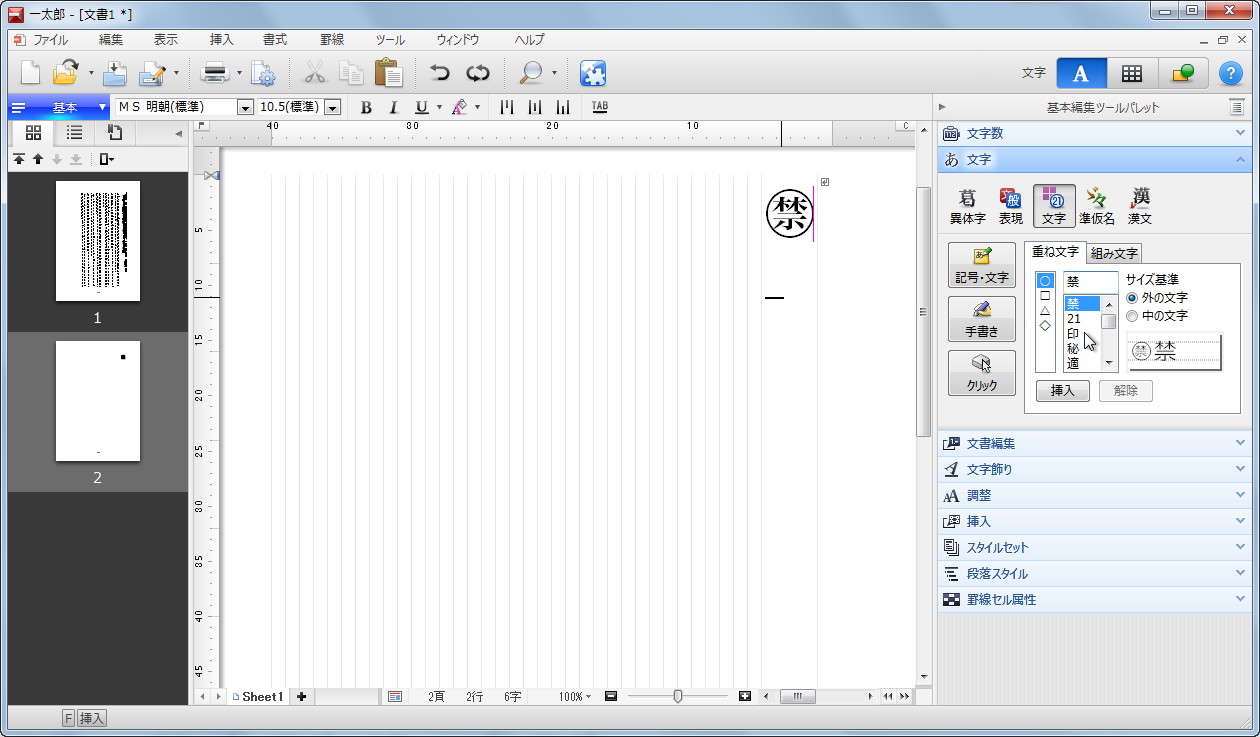Paste from the clipboard icon

click(388, 73)
